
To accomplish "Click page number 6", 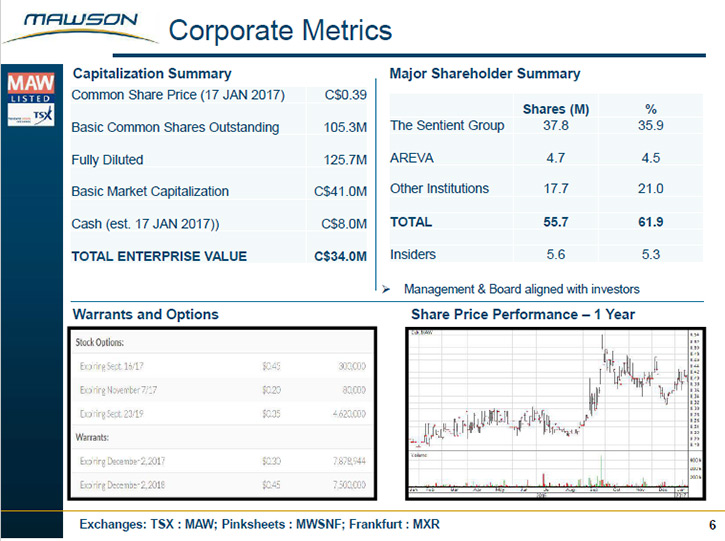I will pyautogui.click(x=712, y=525).
